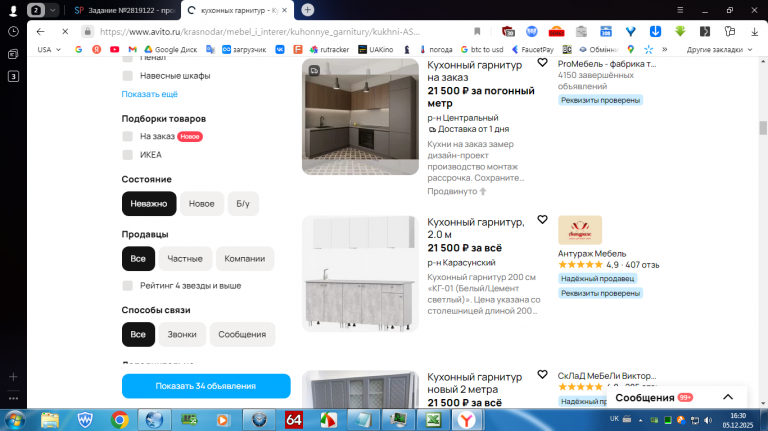The width and height of the screenshot is (768, 431).
Task: Open Chrome from the taskbar
Action: [x=120, y=420]
